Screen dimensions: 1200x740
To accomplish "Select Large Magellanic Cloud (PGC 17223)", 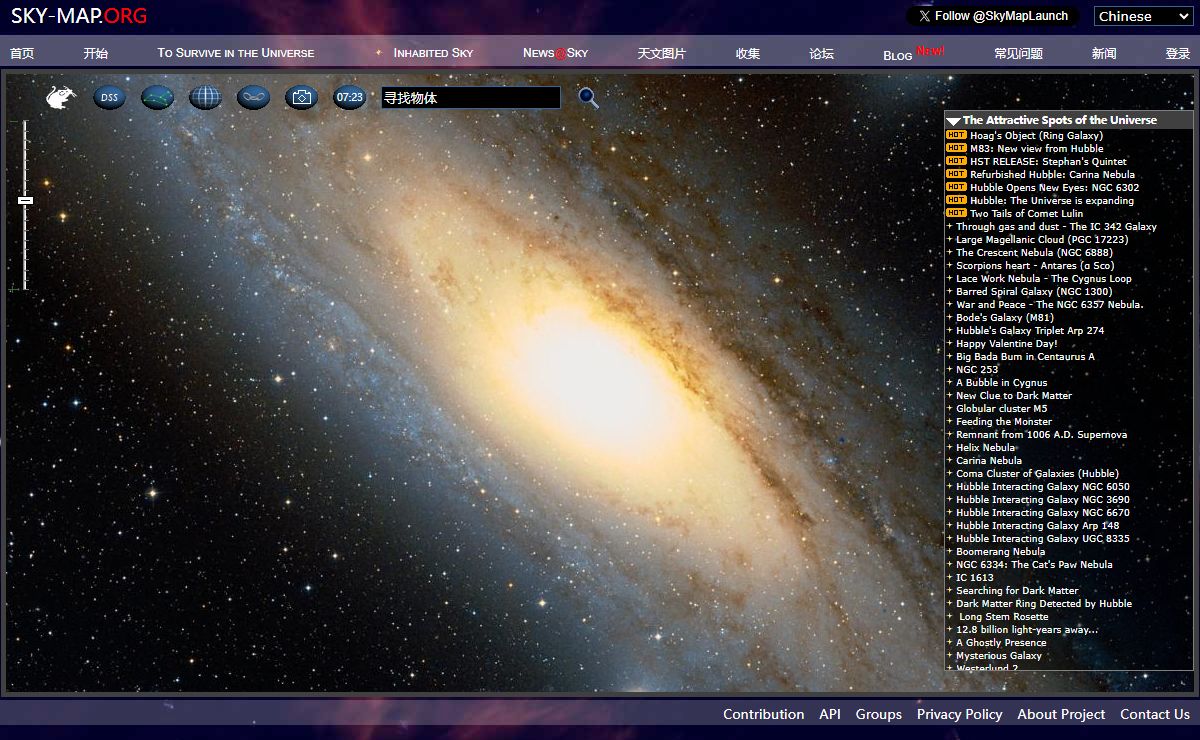I will (x=1042, y=239).
